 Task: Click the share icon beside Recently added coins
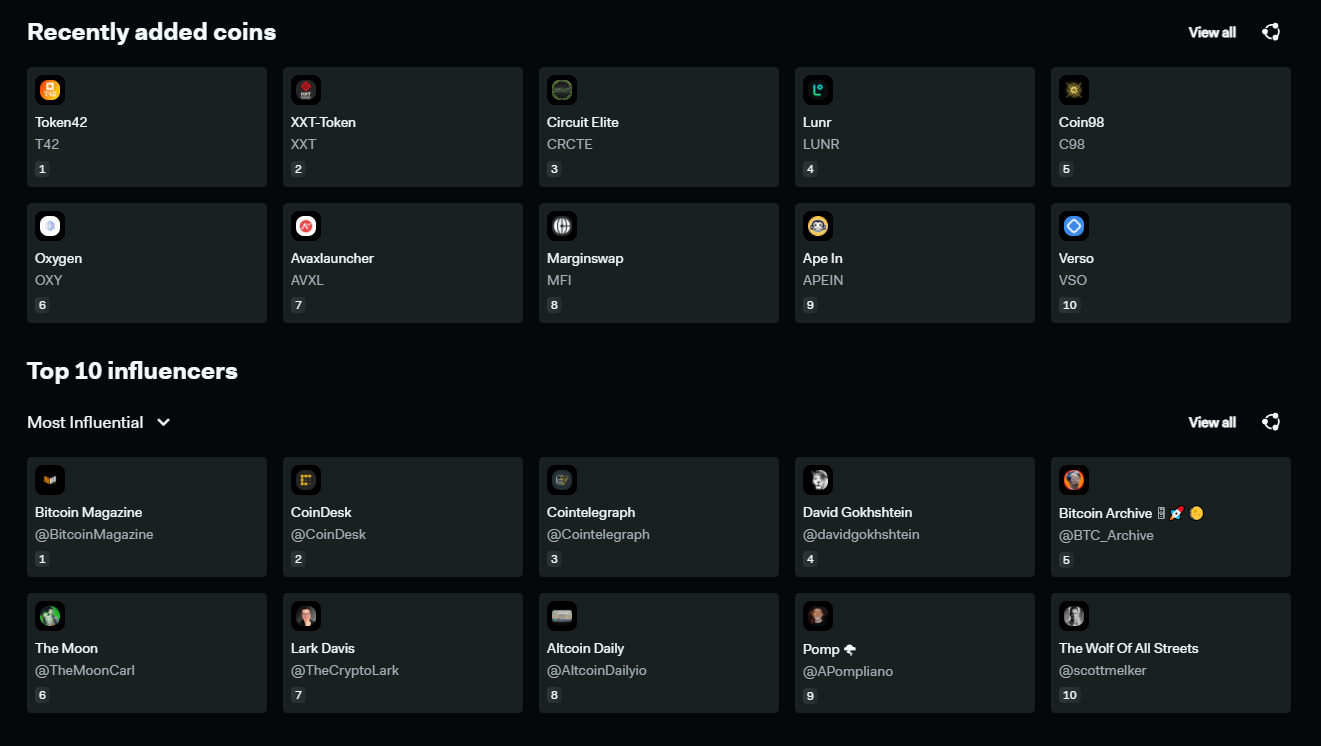[1271, 32]
